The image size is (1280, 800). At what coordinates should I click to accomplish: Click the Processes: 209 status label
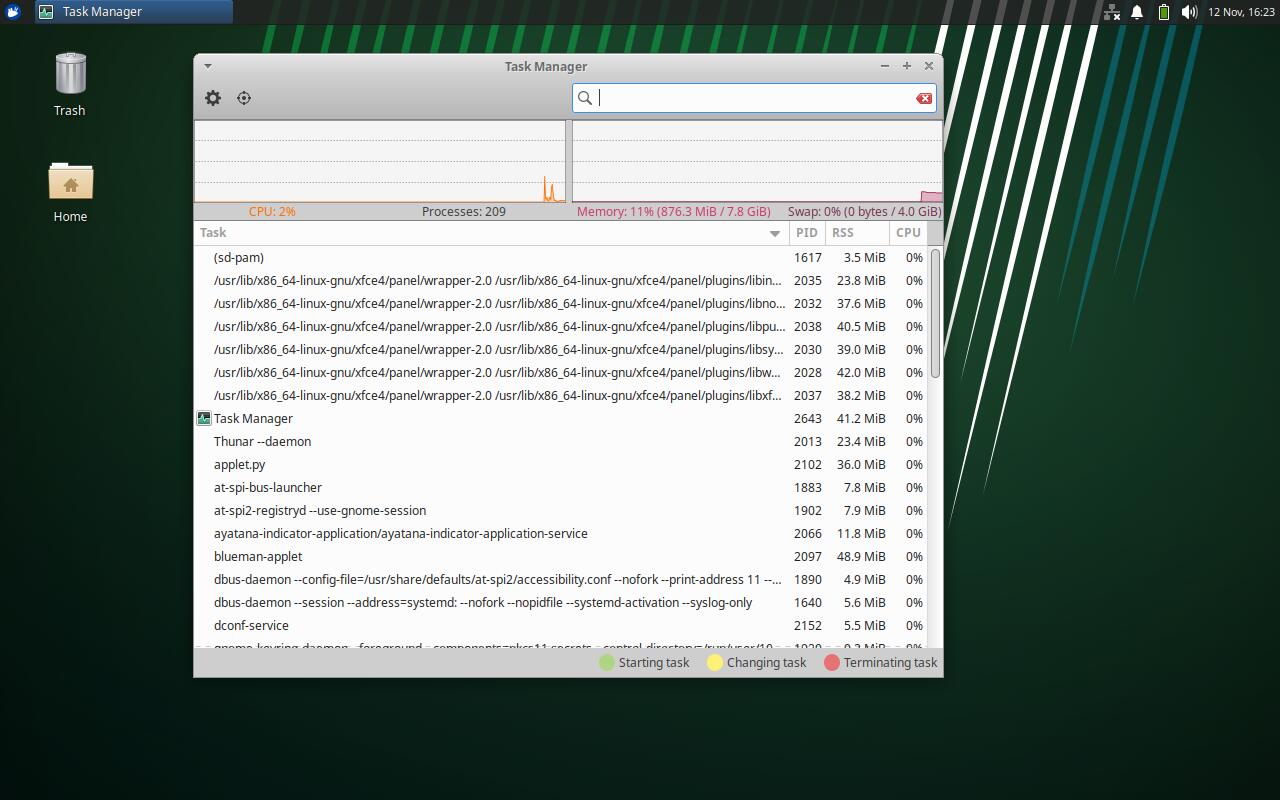click(464, 212)
